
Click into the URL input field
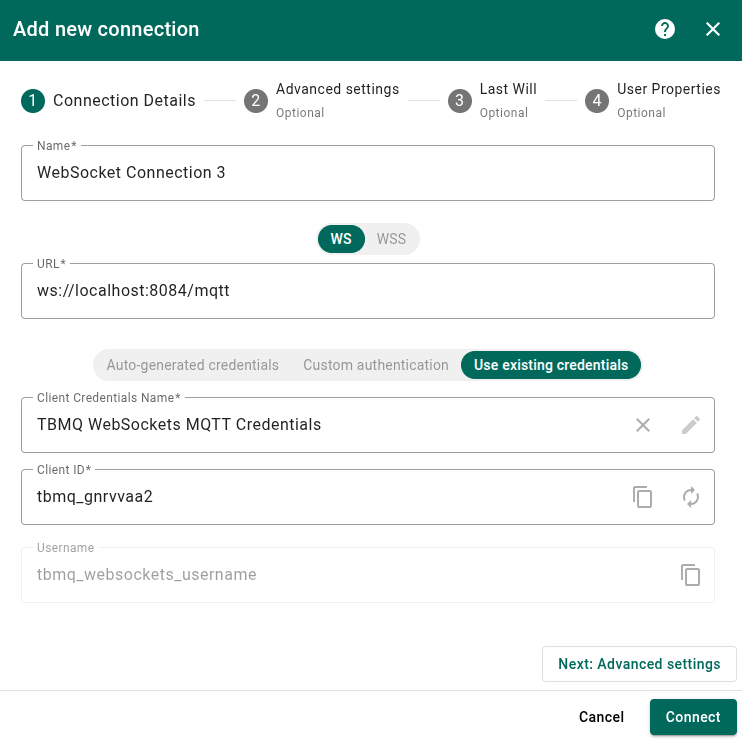(367, 291)
